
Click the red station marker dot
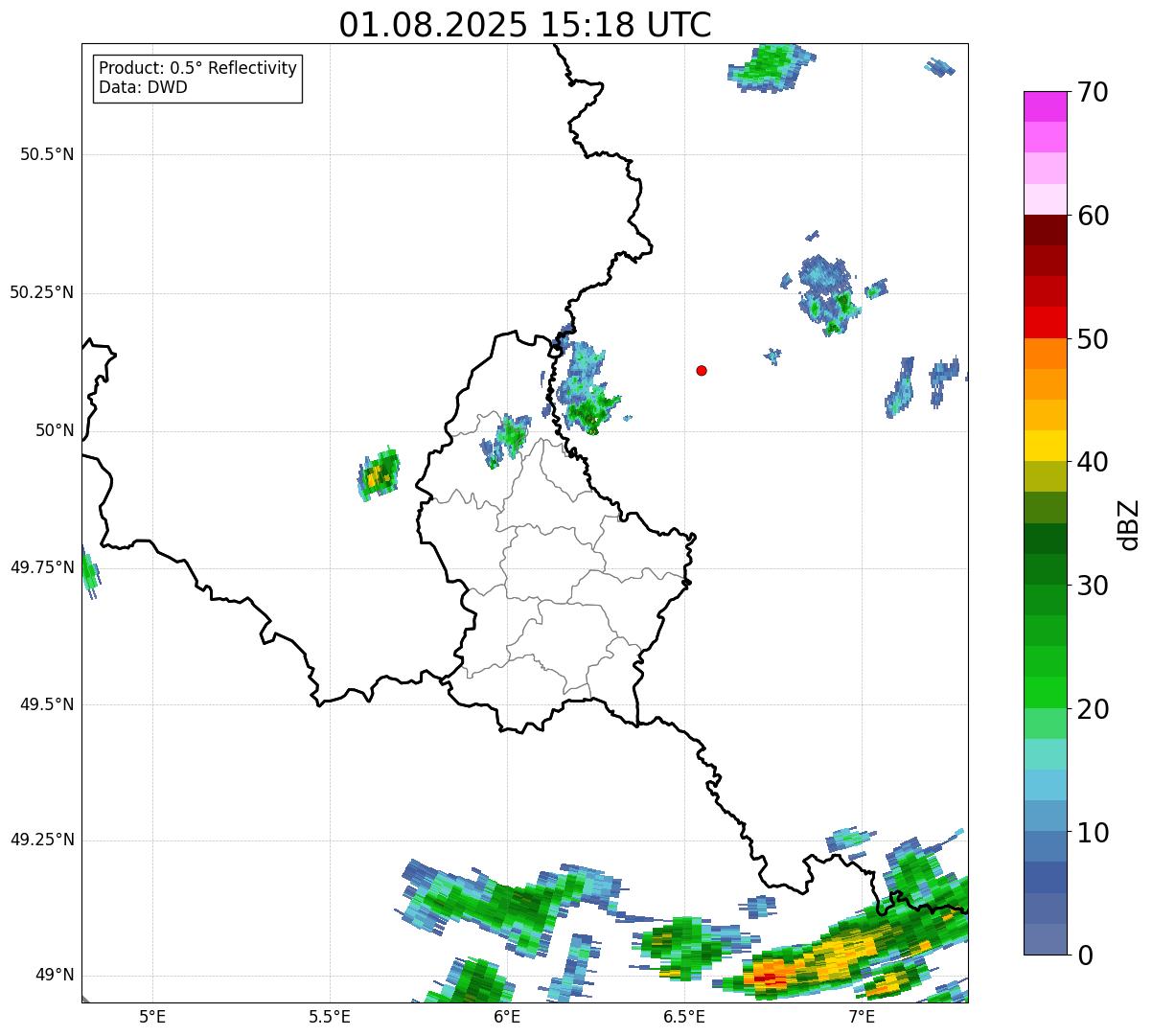(x=702, y=370)
